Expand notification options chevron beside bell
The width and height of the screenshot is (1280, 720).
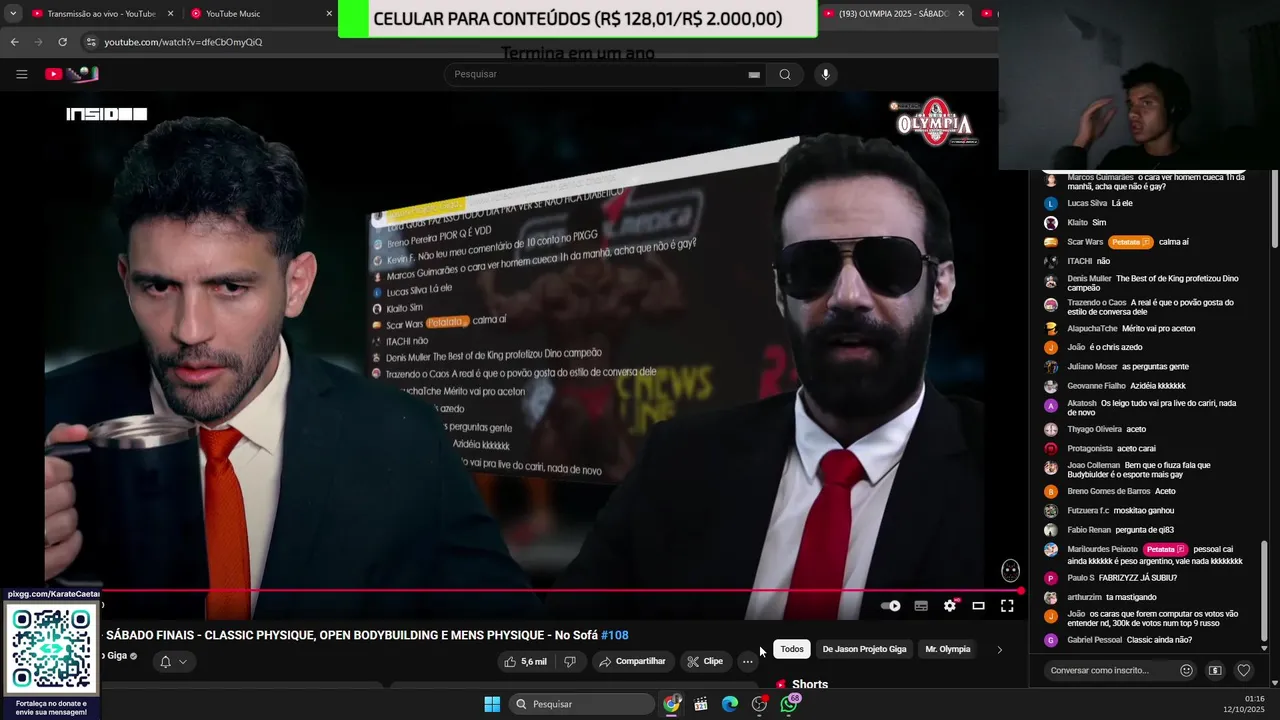182,661
